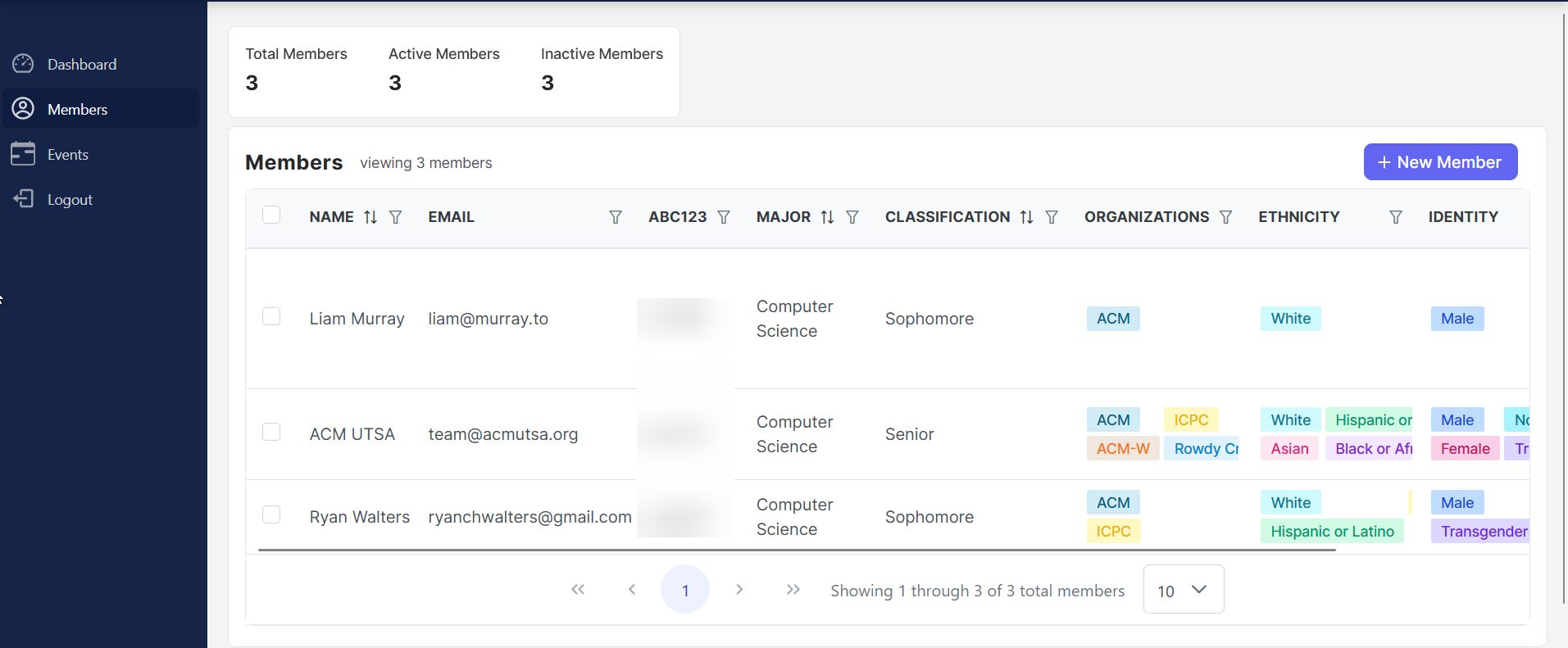Image resolution: width=1568 pixels, height=648 pixels.
Task: Open the Classification column filter icon
Action: point(1052,217)
